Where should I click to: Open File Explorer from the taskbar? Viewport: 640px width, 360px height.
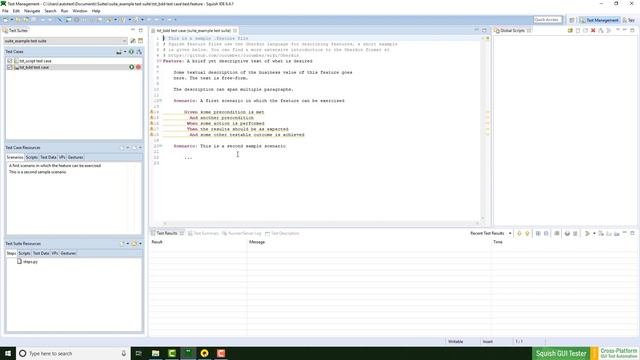[x=156, y=353]
